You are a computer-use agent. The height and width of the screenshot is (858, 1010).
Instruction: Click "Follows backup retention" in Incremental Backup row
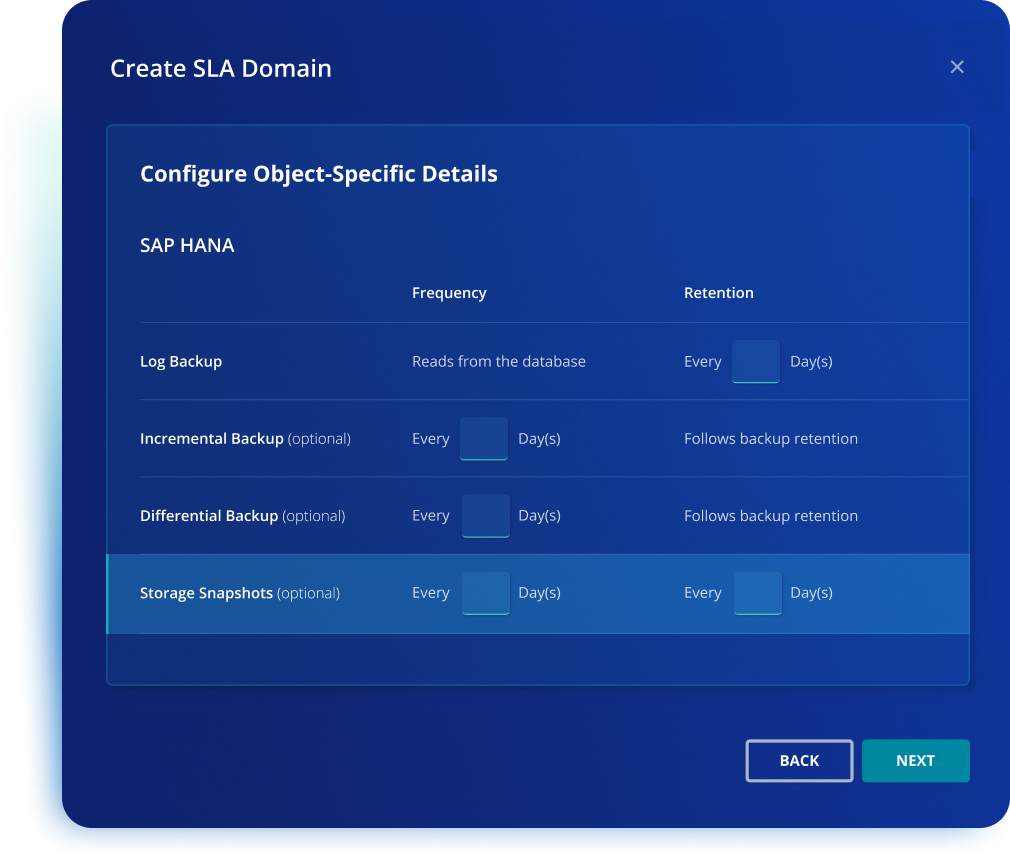click(770, 439)
